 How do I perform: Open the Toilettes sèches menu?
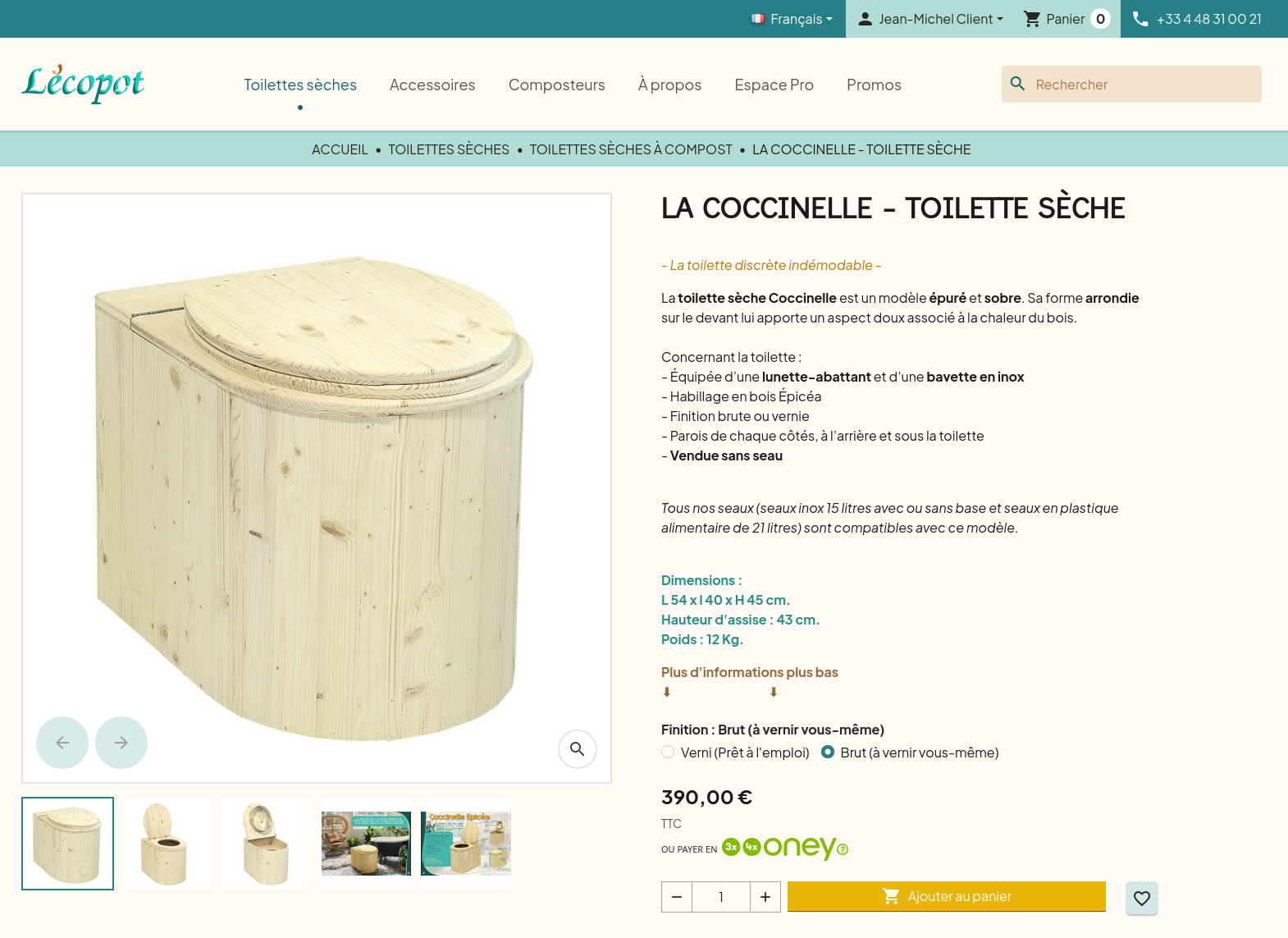(300, 85)
